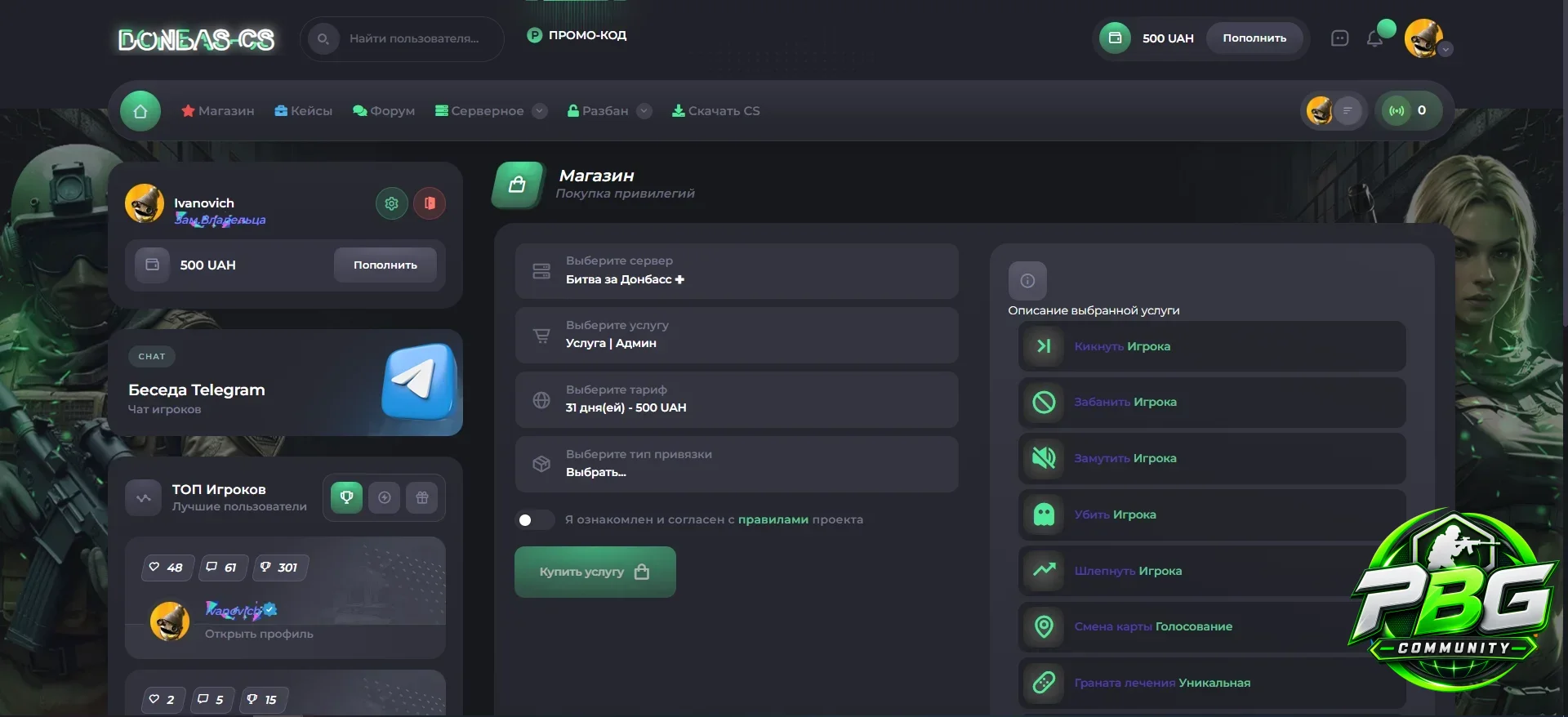Expand the Серверное menu chevron
The width and height of the screenshot is (1568, 717).
tap(540, 111)
